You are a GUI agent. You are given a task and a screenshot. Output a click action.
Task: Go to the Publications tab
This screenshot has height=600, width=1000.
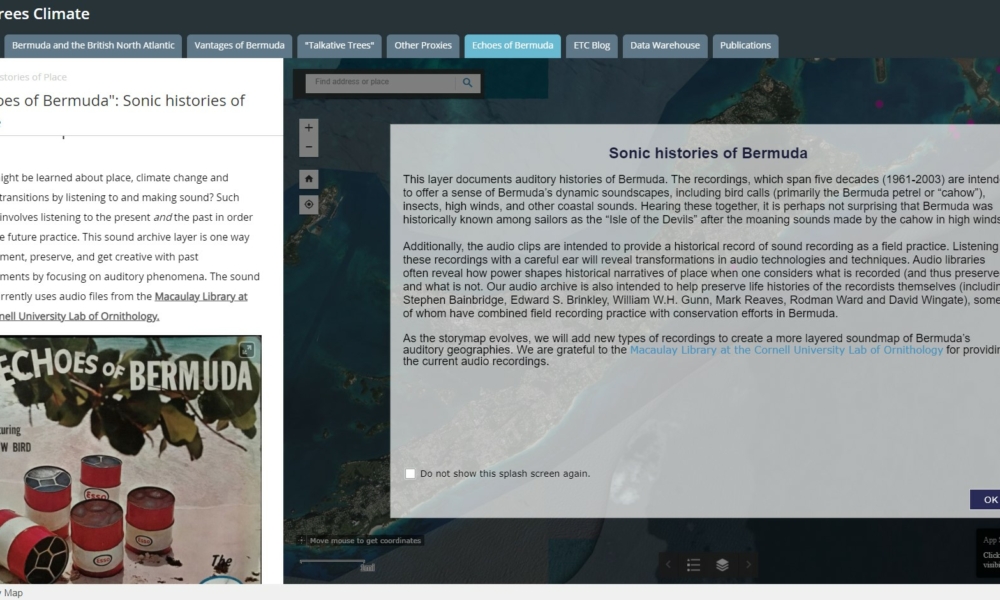pyautogui.click(x=745, y=46)
